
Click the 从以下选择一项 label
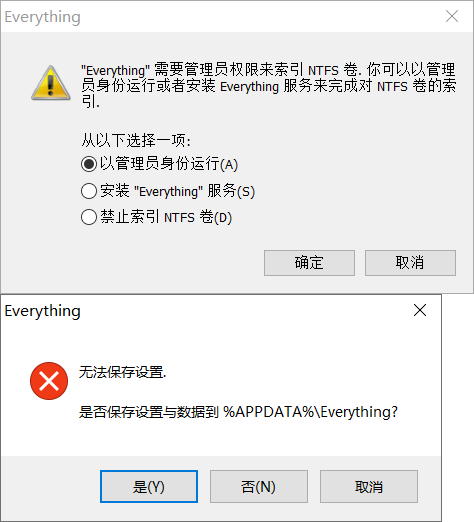pyautogui.click(x=136, y=140)
